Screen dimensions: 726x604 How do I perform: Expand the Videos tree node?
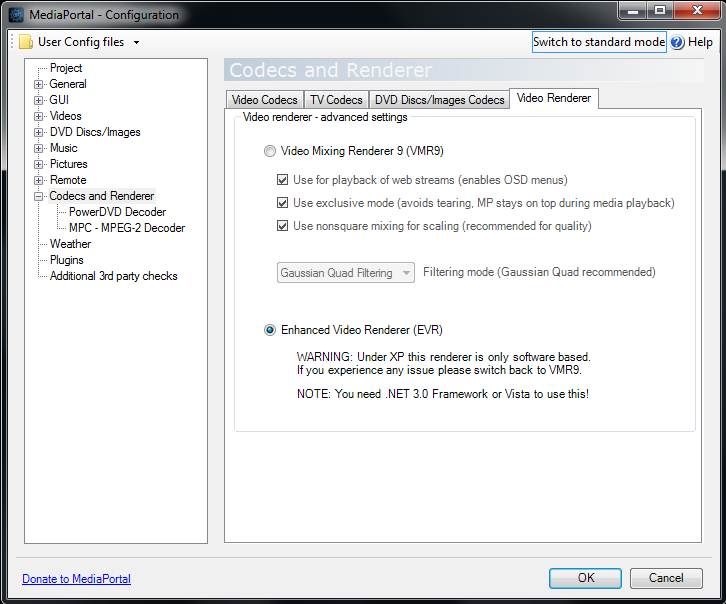(38, 116)
